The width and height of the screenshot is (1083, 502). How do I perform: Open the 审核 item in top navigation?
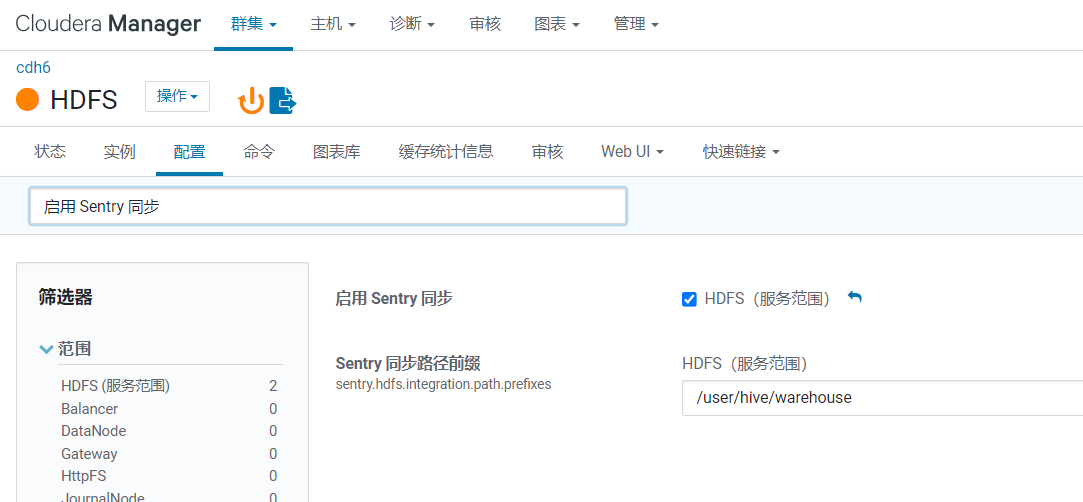(485, 24)
